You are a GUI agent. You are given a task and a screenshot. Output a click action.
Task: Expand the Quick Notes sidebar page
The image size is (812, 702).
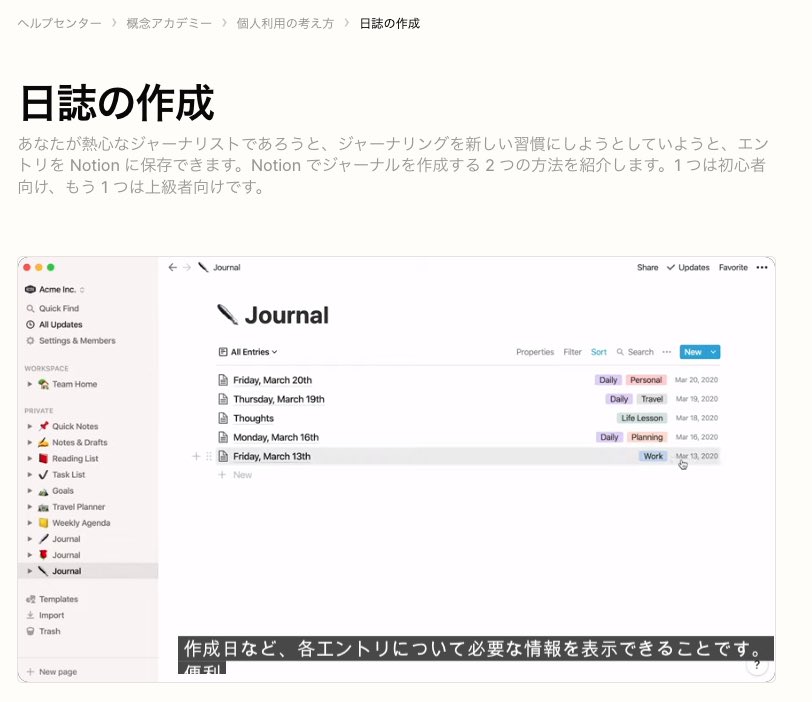30,426
